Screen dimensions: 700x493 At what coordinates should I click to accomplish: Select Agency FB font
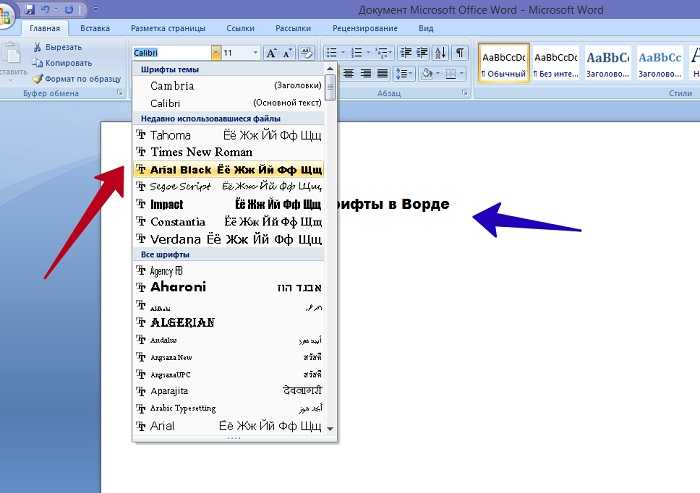pos(229,271)
